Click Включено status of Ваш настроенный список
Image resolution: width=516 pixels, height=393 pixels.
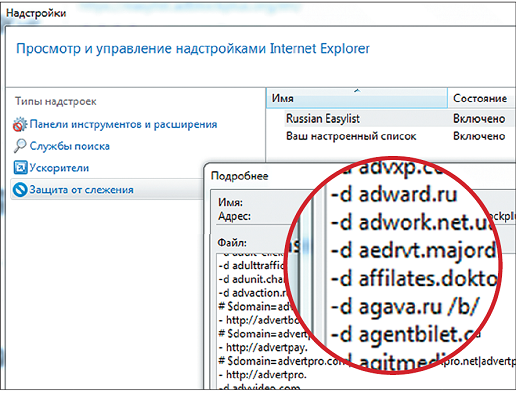[479, 136]
